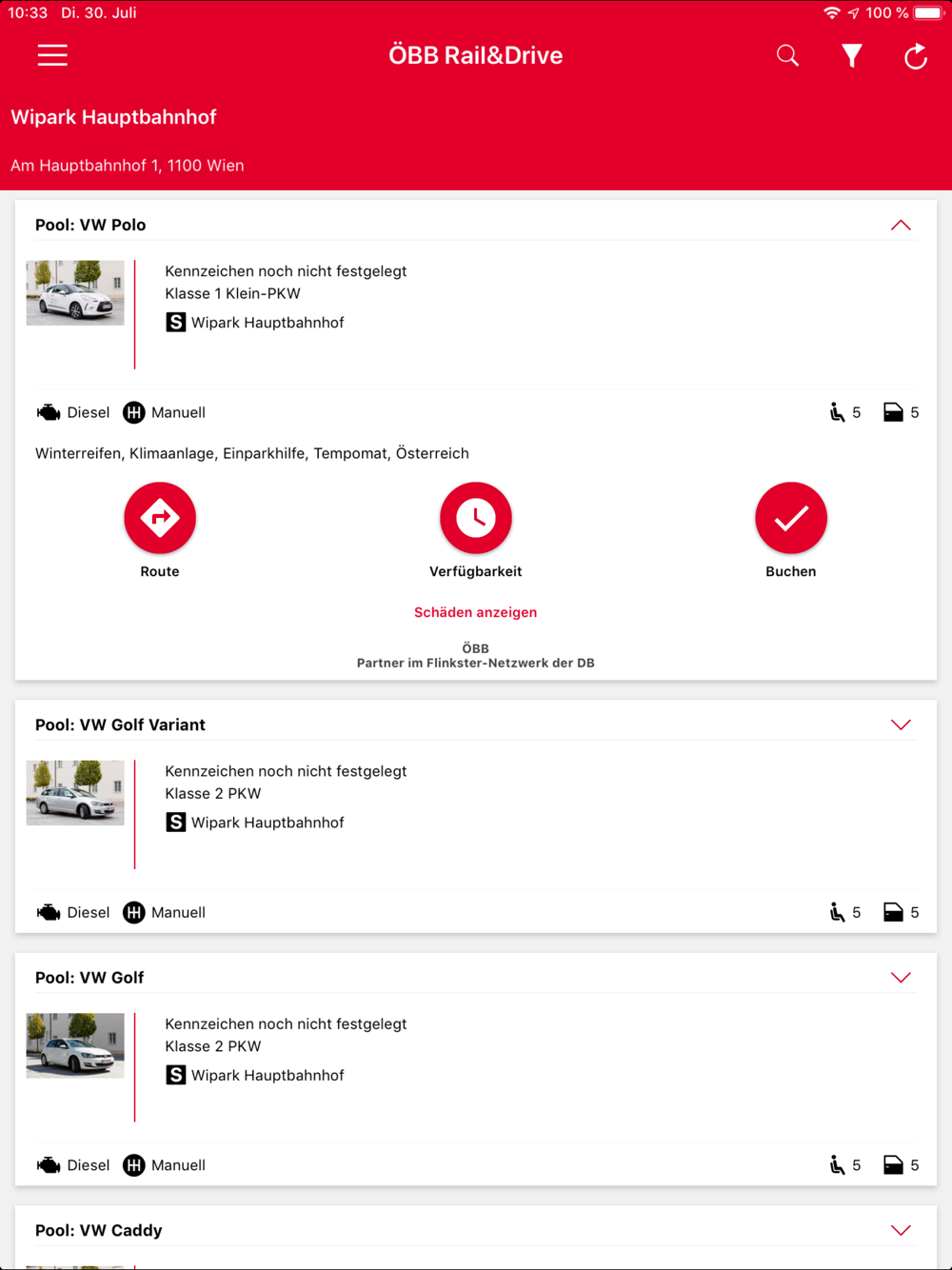Open the filter funnel icon
Screen dimensions: 952x1270
tap(852, 56)
